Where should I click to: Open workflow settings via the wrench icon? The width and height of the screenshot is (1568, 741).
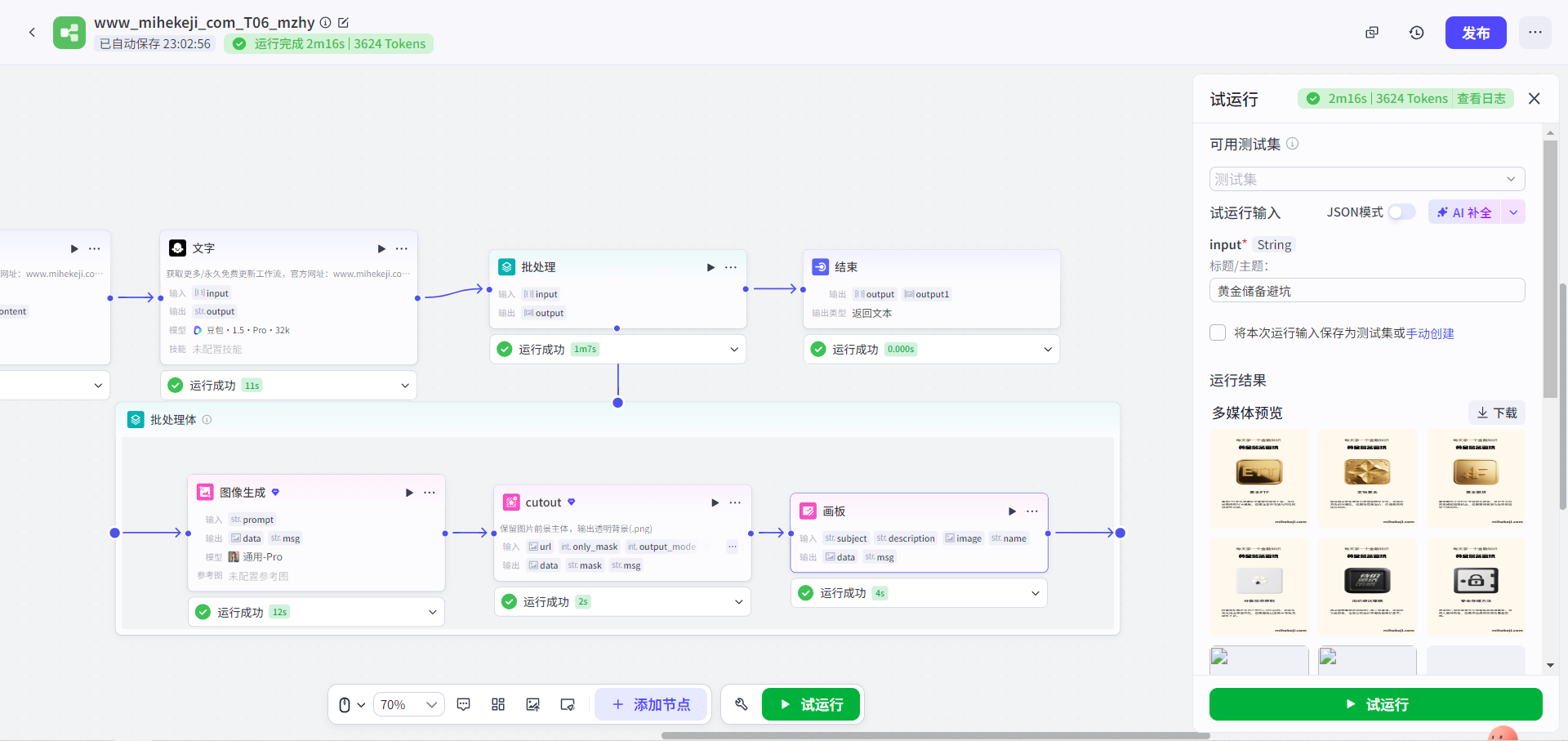click(x=741, y=704)
